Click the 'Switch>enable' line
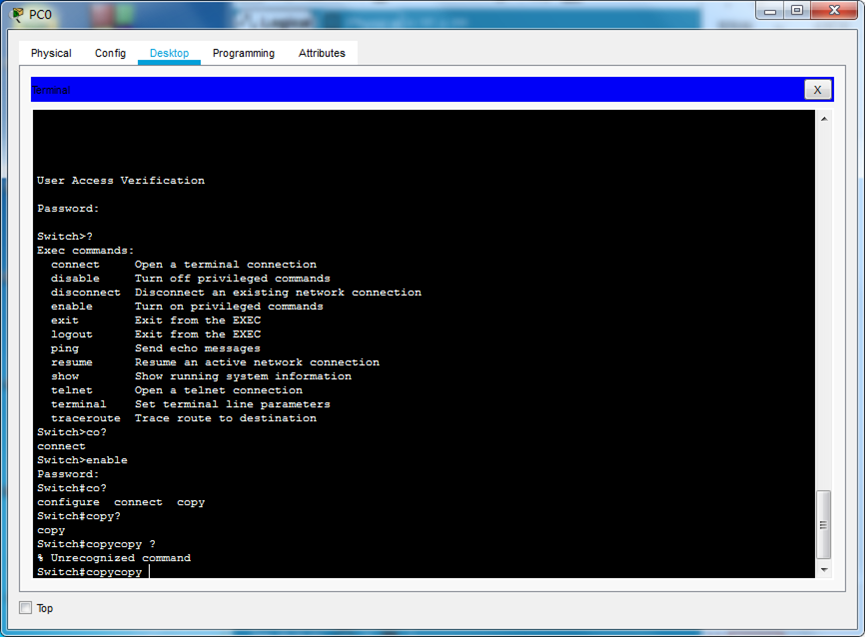865x637 pixels. pos(82,460)
